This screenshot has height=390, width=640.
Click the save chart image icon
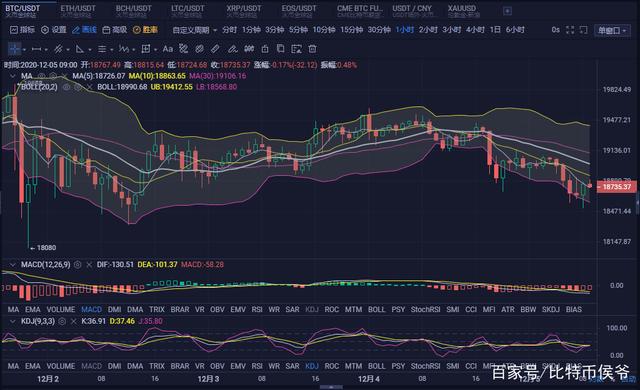click(296, 49)
